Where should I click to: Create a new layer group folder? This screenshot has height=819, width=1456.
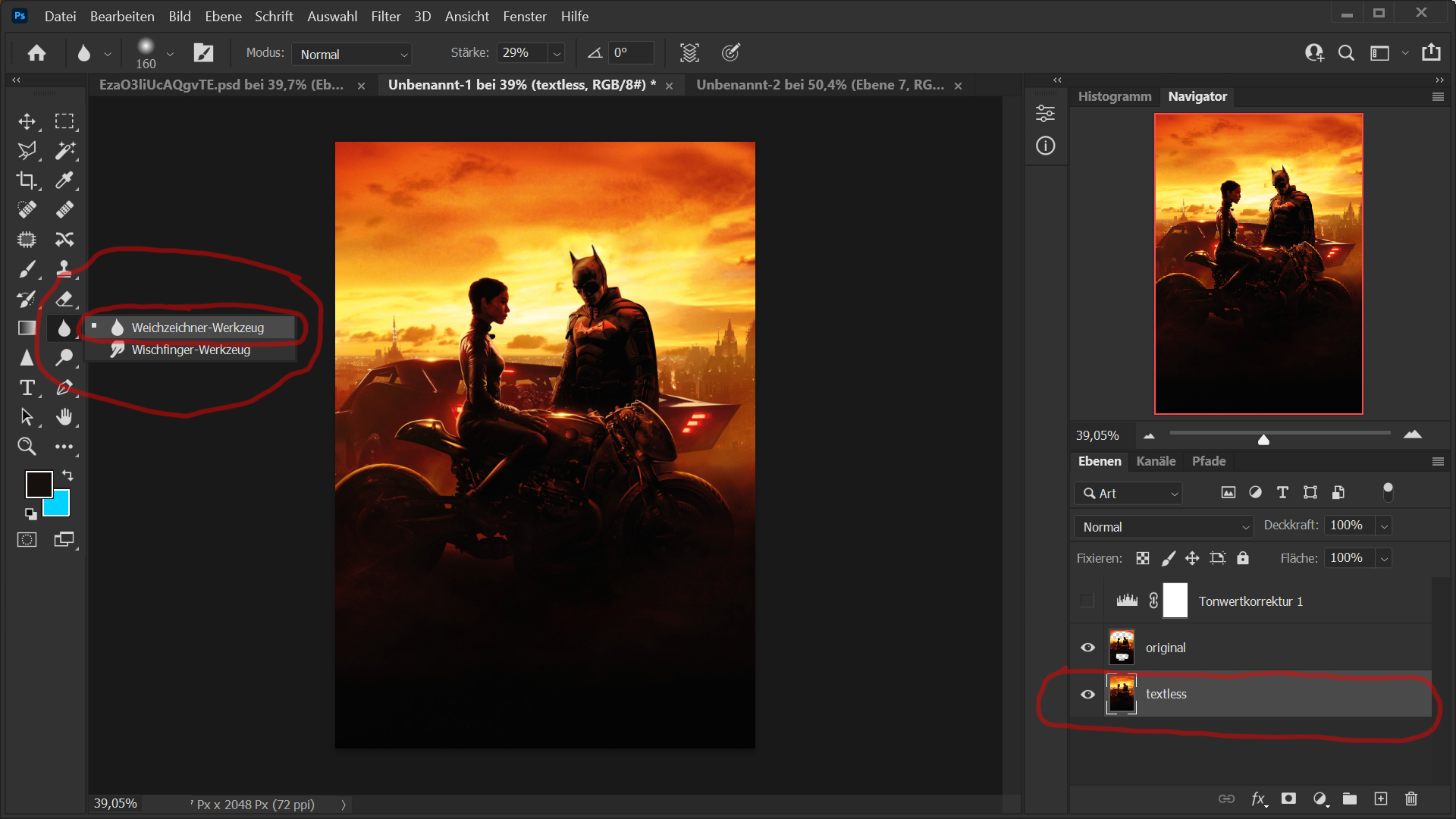coord(1350,799)
